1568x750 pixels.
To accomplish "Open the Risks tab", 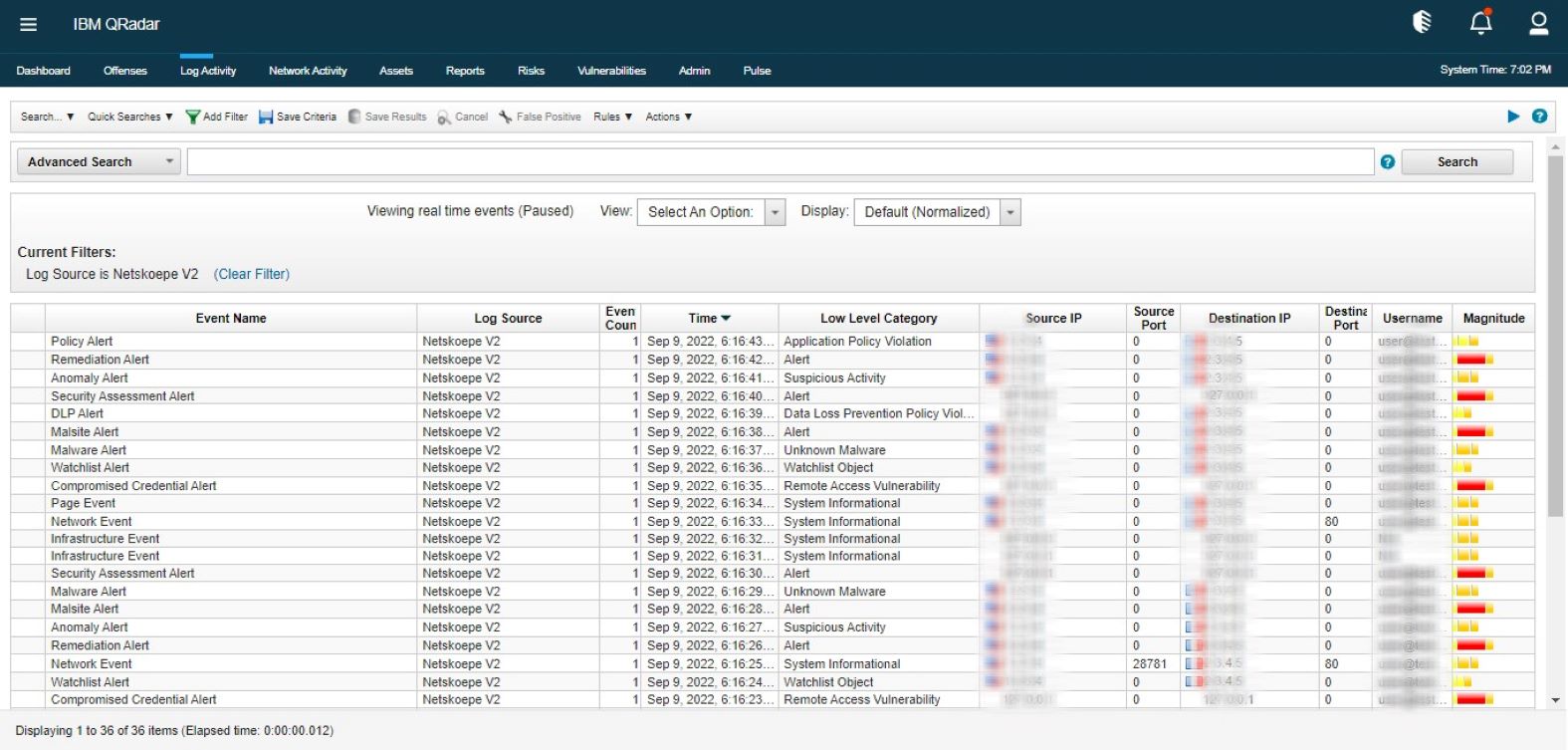I will tap(531, 71).
